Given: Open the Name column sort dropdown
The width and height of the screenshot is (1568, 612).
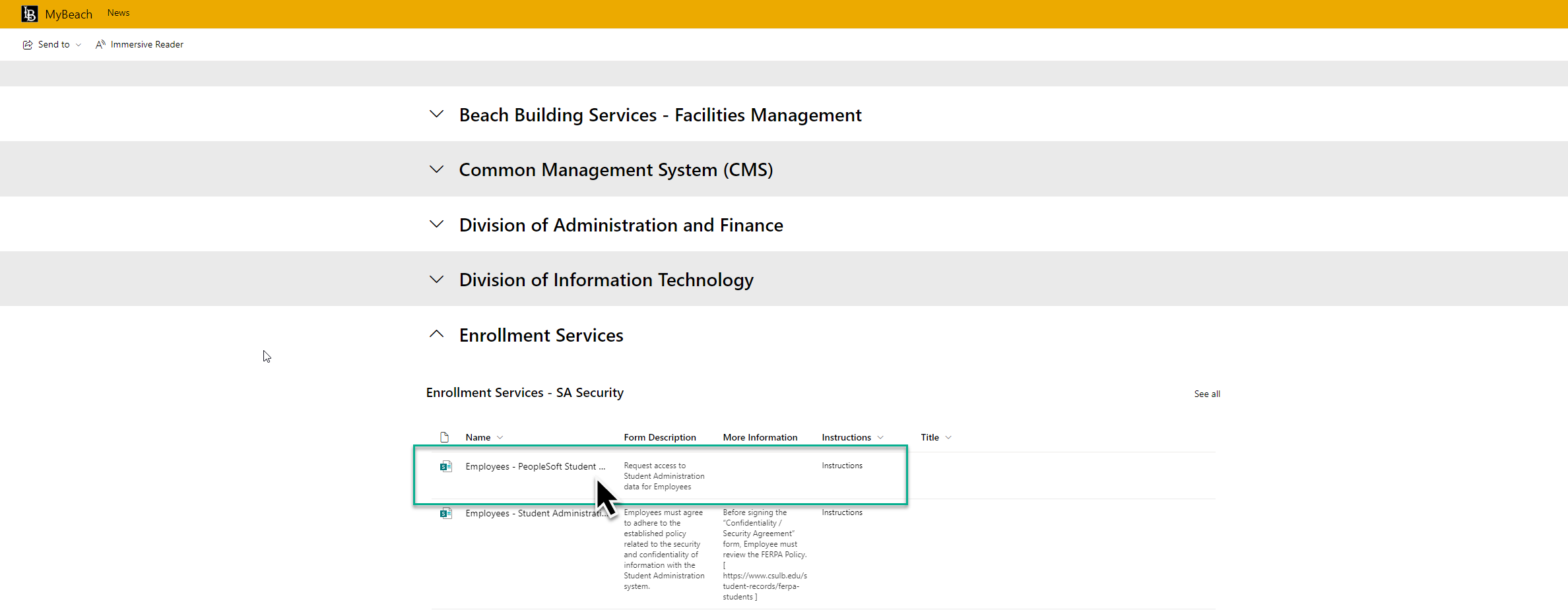Looking at the screenshot, I should pyautogui.click(x=500, y=437).
